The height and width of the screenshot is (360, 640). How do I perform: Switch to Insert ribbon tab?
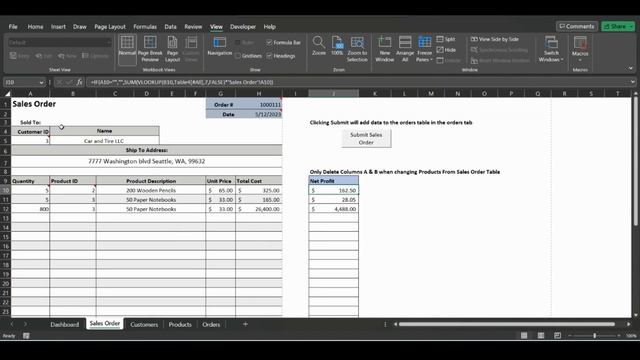tap(58, 27)
